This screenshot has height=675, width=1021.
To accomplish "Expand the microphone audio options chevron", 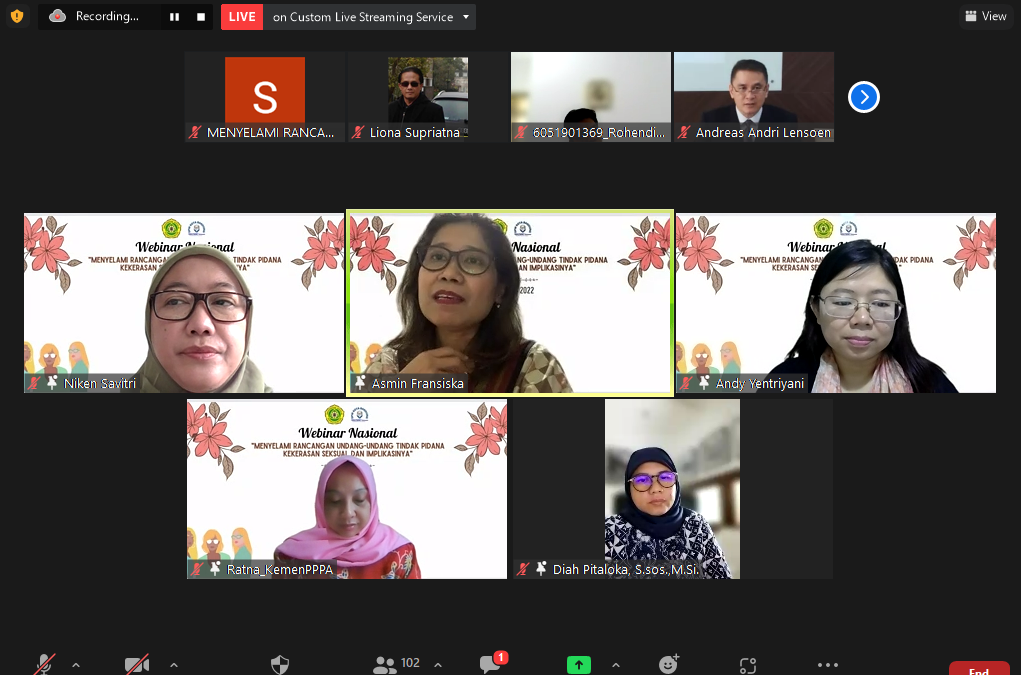I will click(x=75, y=664).
